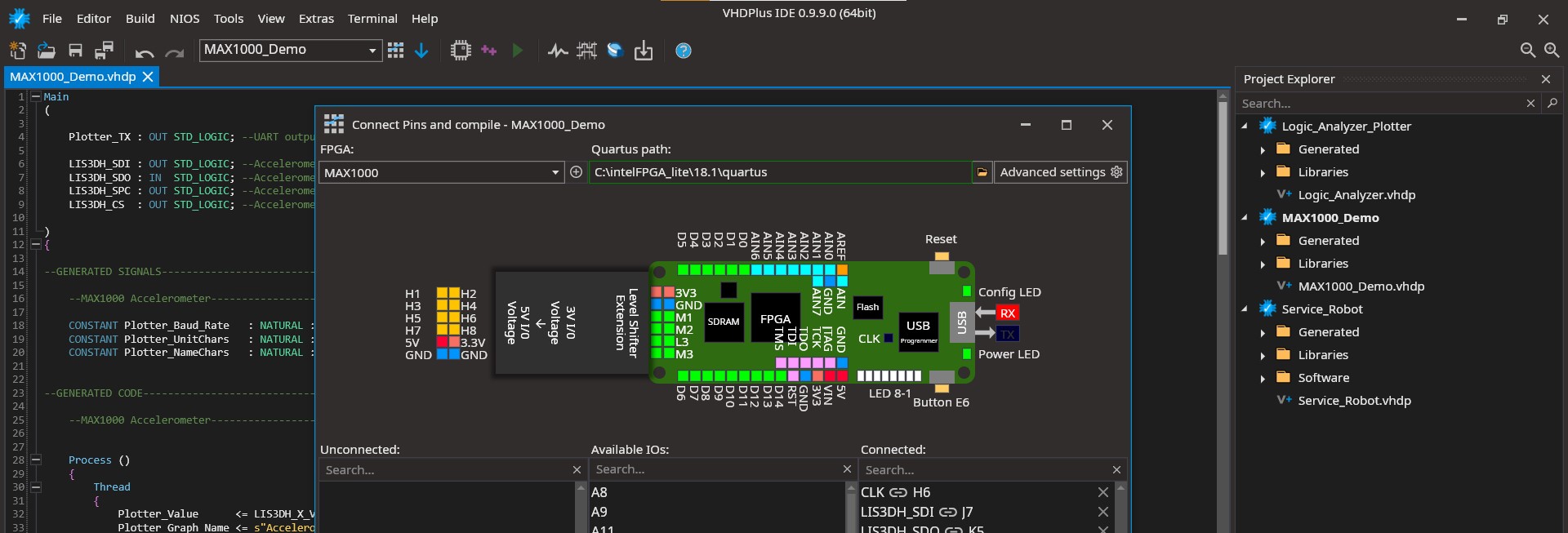Click the plus icon next to FPGA dropdown

(x=576, y=172)
